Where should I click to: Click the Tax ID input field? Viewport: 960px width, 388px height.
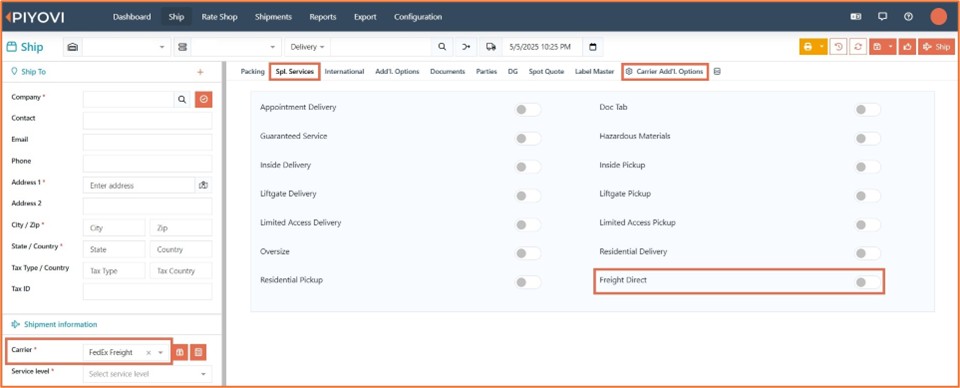coord(148,291)
